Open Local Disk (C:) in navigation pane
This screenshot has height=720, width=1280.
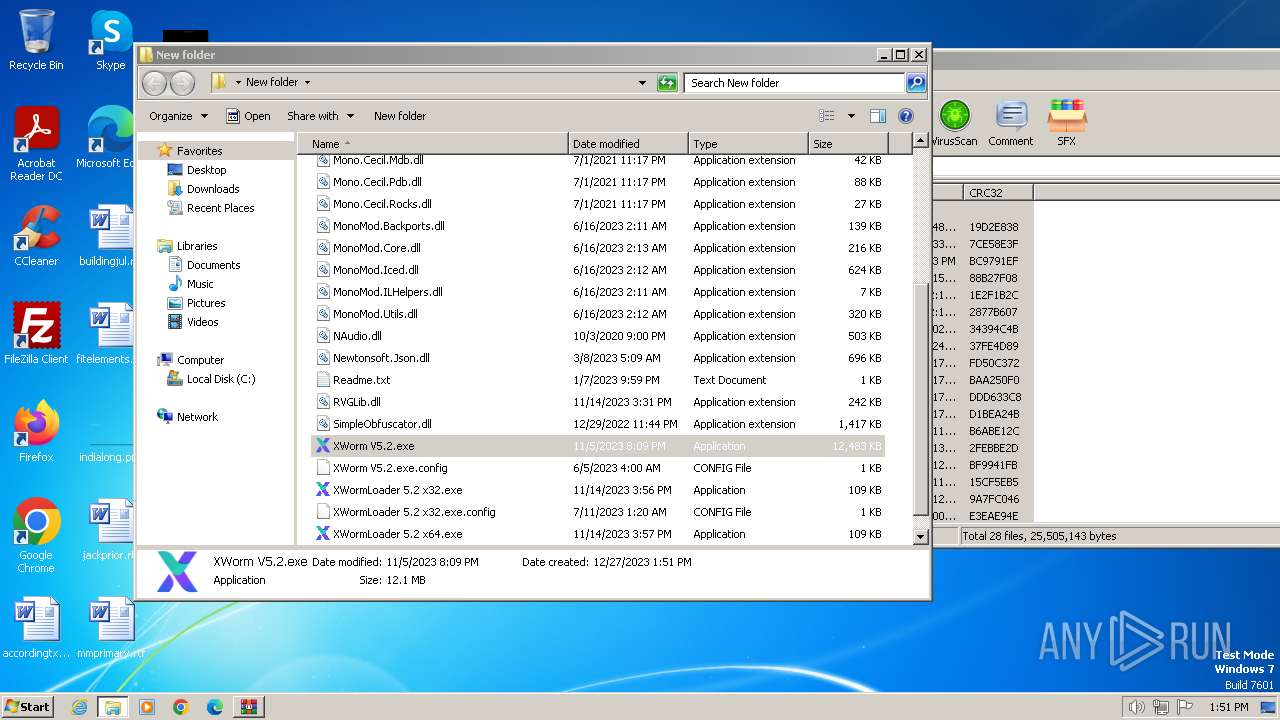(x=221, y=379)
